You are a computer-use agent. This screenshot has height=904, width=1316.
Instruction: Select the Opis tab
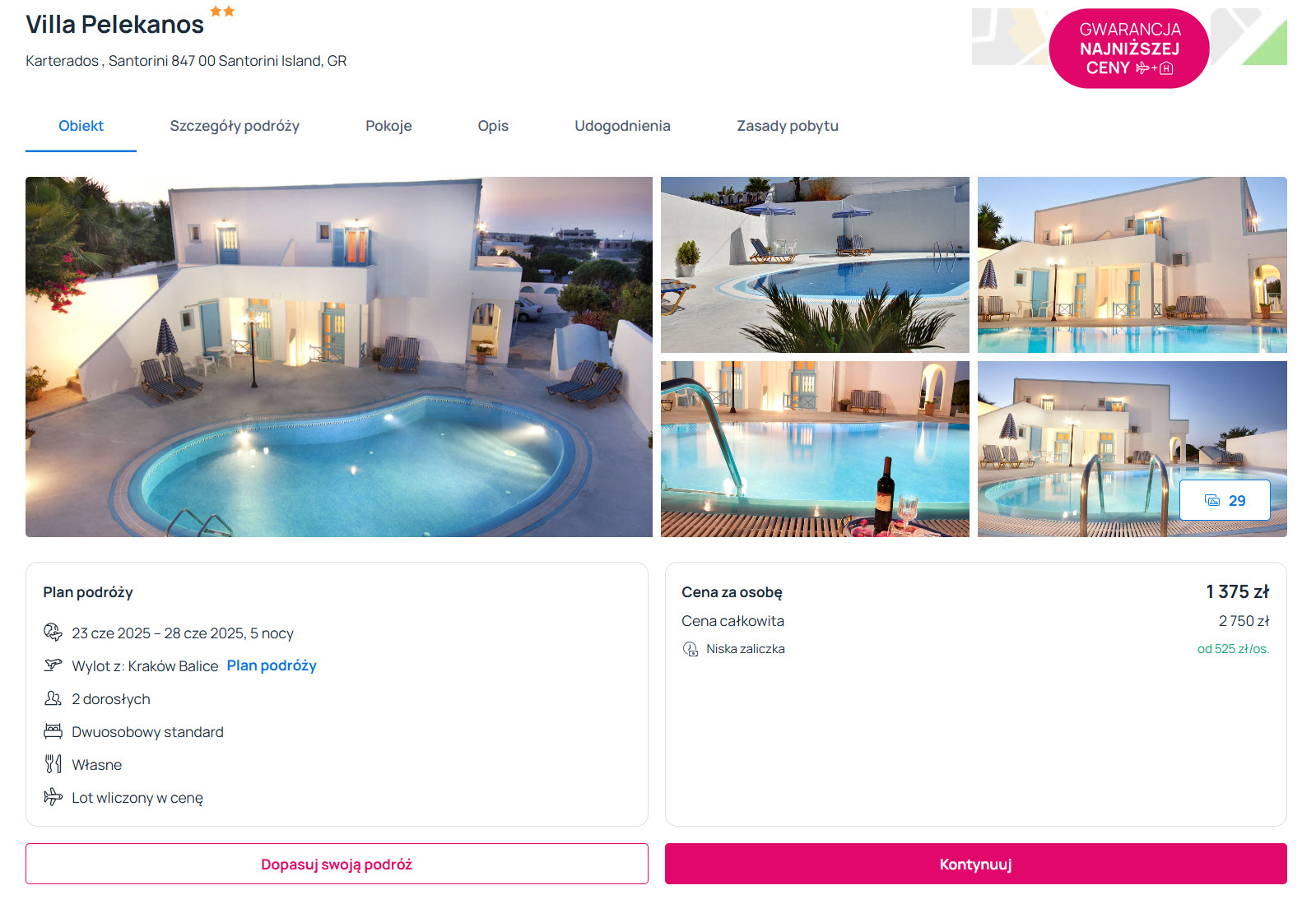click(x=493, y=126)
